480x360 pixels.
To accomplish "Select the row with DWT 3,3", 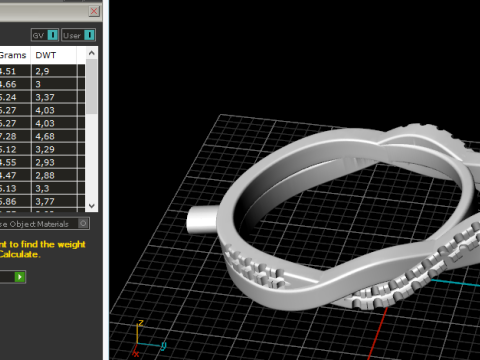I will 42,188.
